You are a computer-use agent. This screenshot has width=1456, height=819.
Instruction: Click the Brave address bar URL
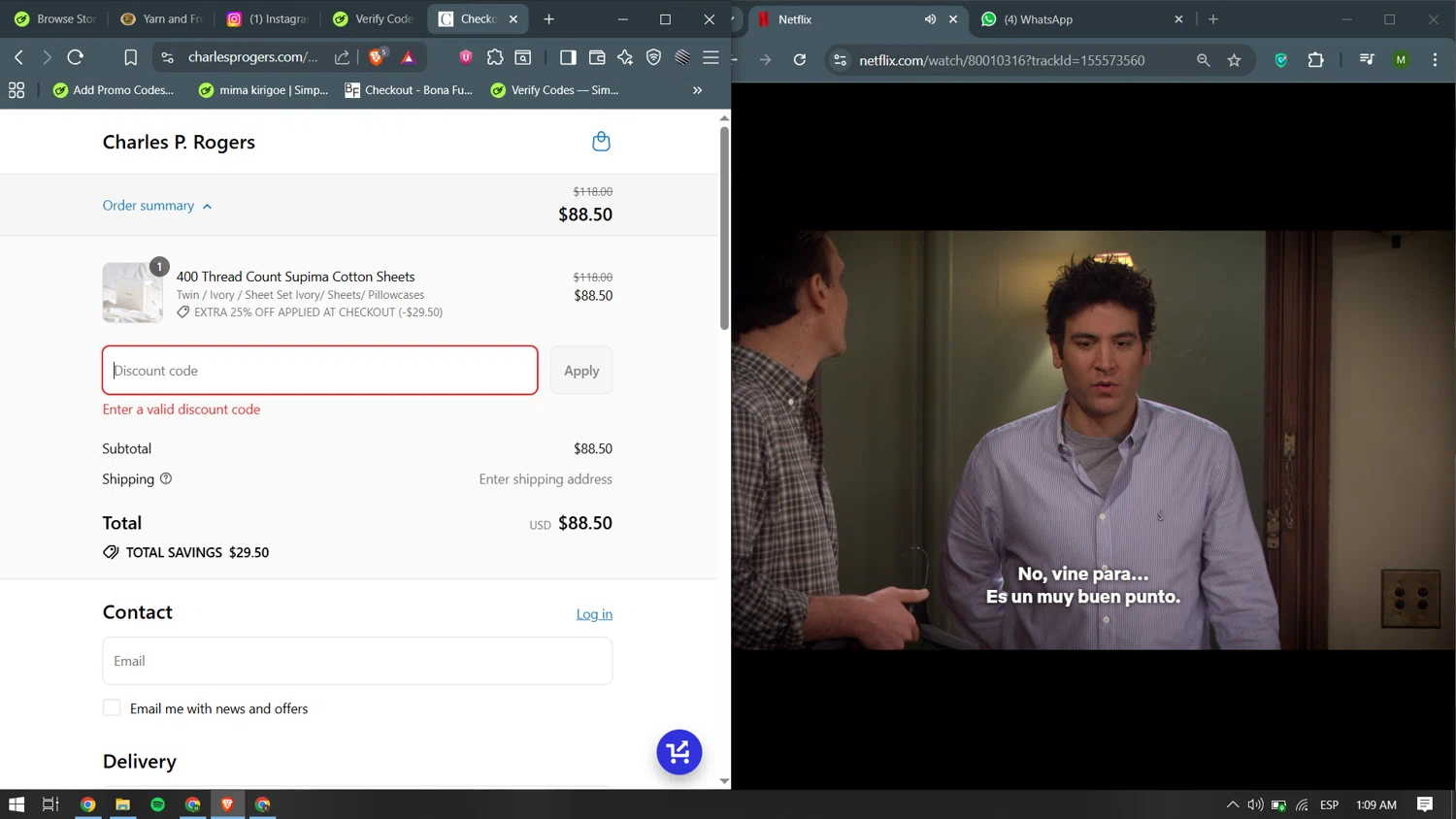(x=252, y=57)
